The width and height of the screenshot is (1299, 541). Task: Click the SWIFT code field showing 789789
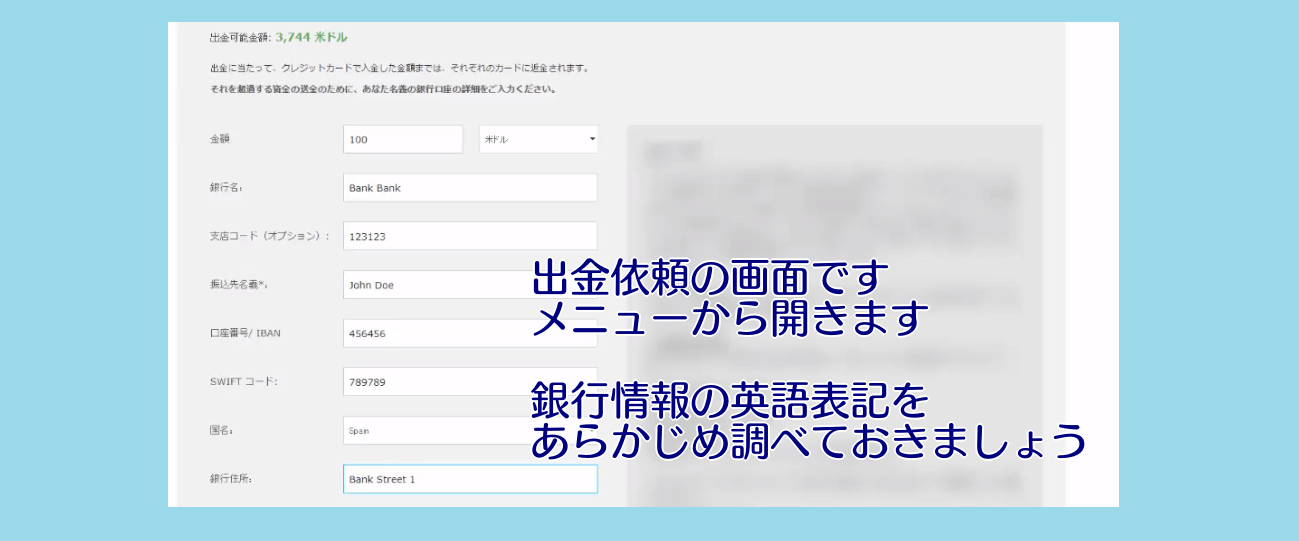[470, 382]
